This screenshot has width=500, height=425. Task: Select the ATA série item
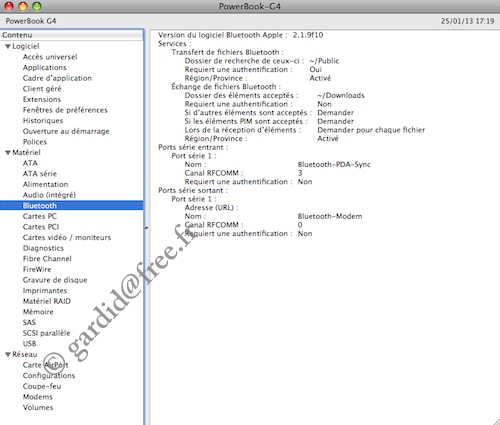coord(40,174)
